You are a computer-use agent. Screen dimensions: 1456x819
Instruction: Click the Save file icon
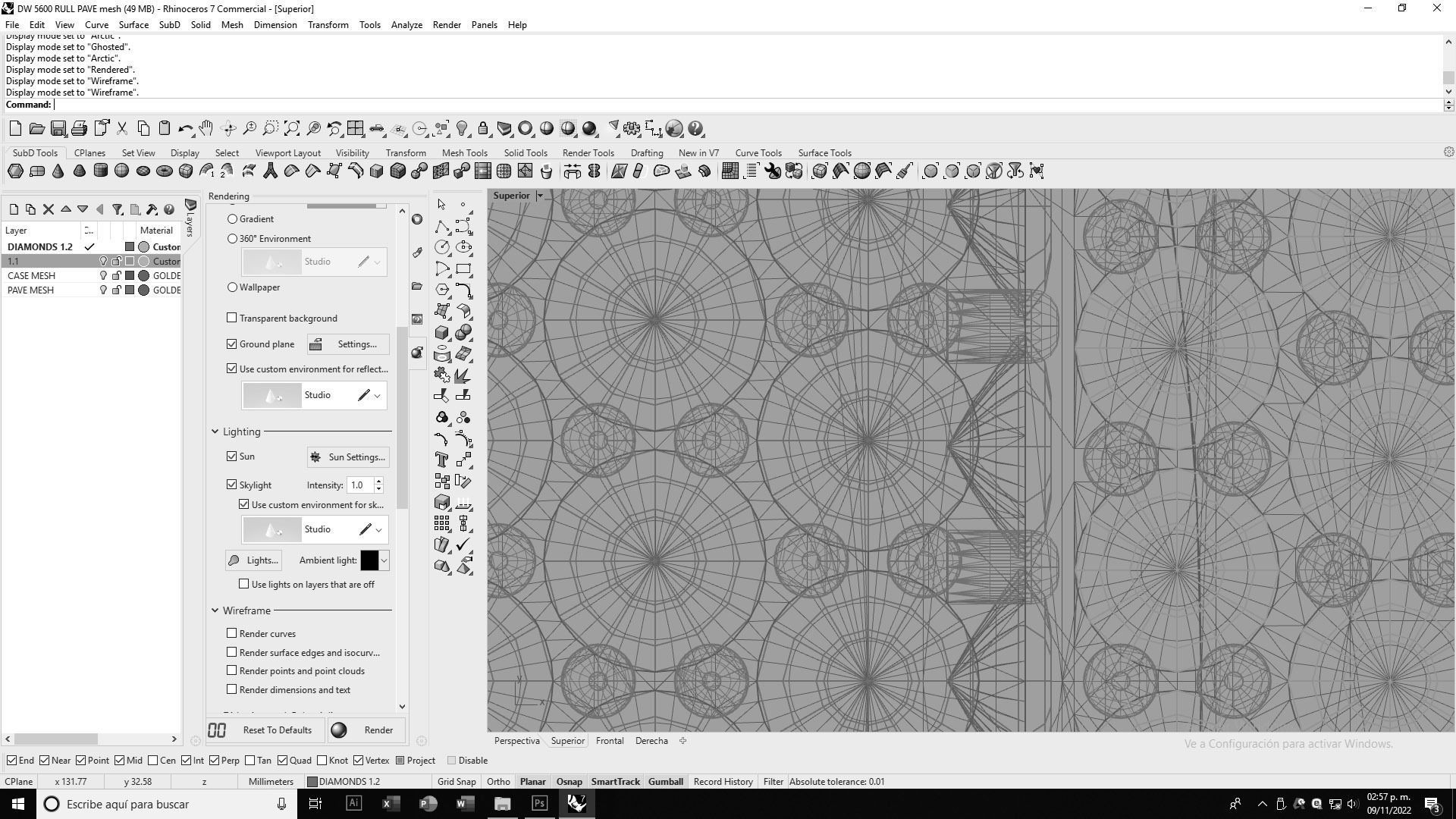(x=58, y=129)
